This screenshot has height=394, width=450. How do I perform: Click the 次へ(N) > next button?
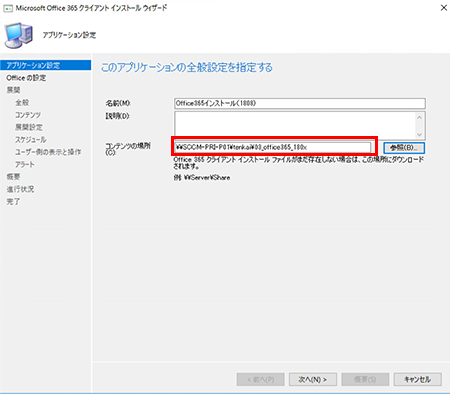coord(313,379)
